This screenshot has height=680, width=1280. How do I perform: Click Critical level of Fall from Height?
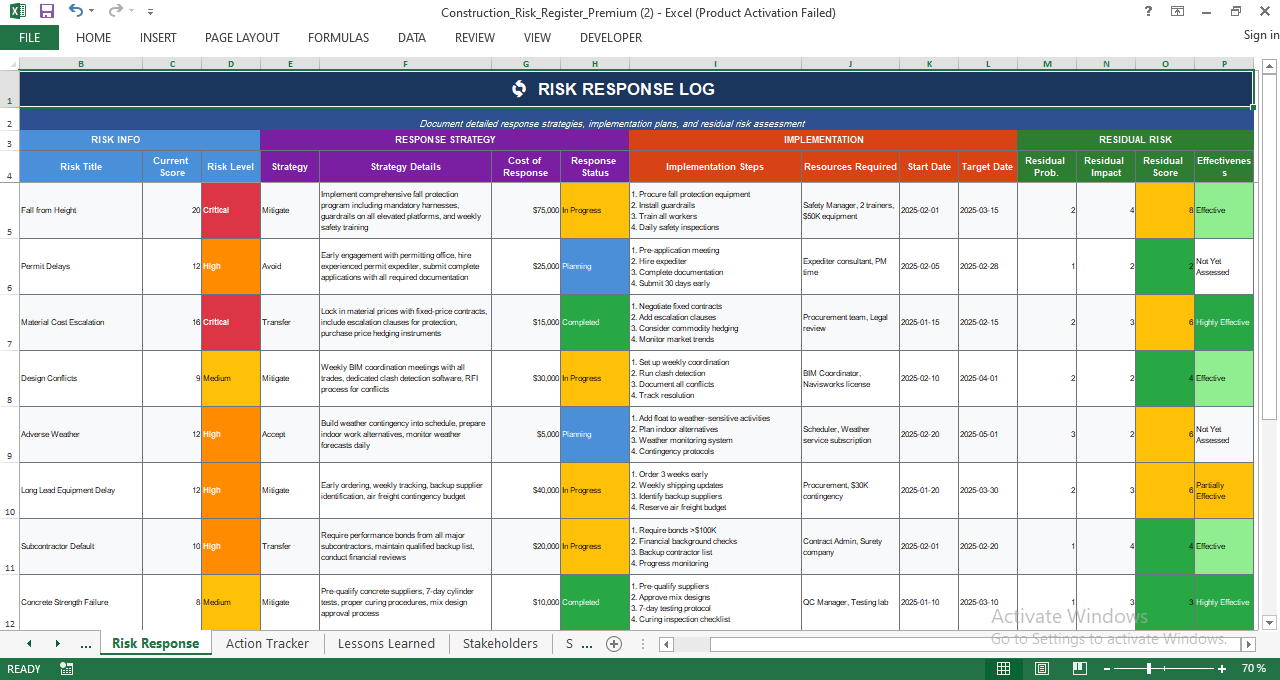pos(230,210)
